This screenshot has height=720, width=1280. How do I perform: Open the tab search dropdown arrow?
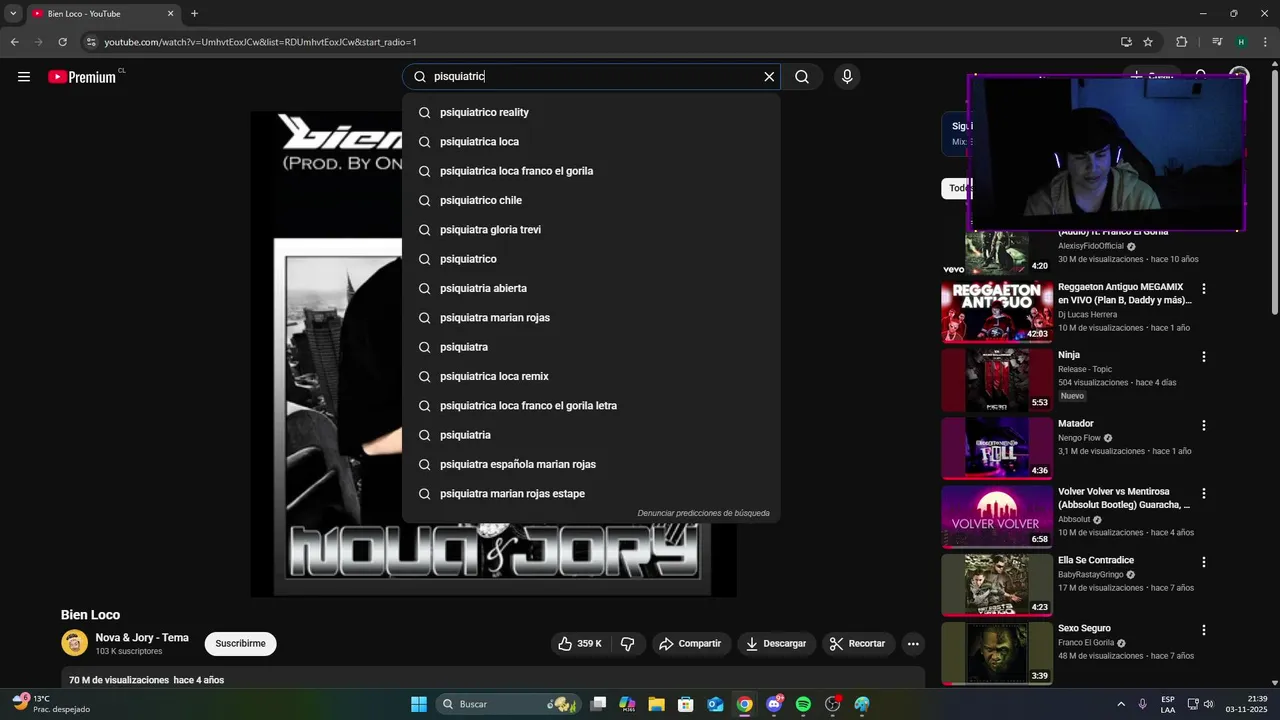(13, 14)
